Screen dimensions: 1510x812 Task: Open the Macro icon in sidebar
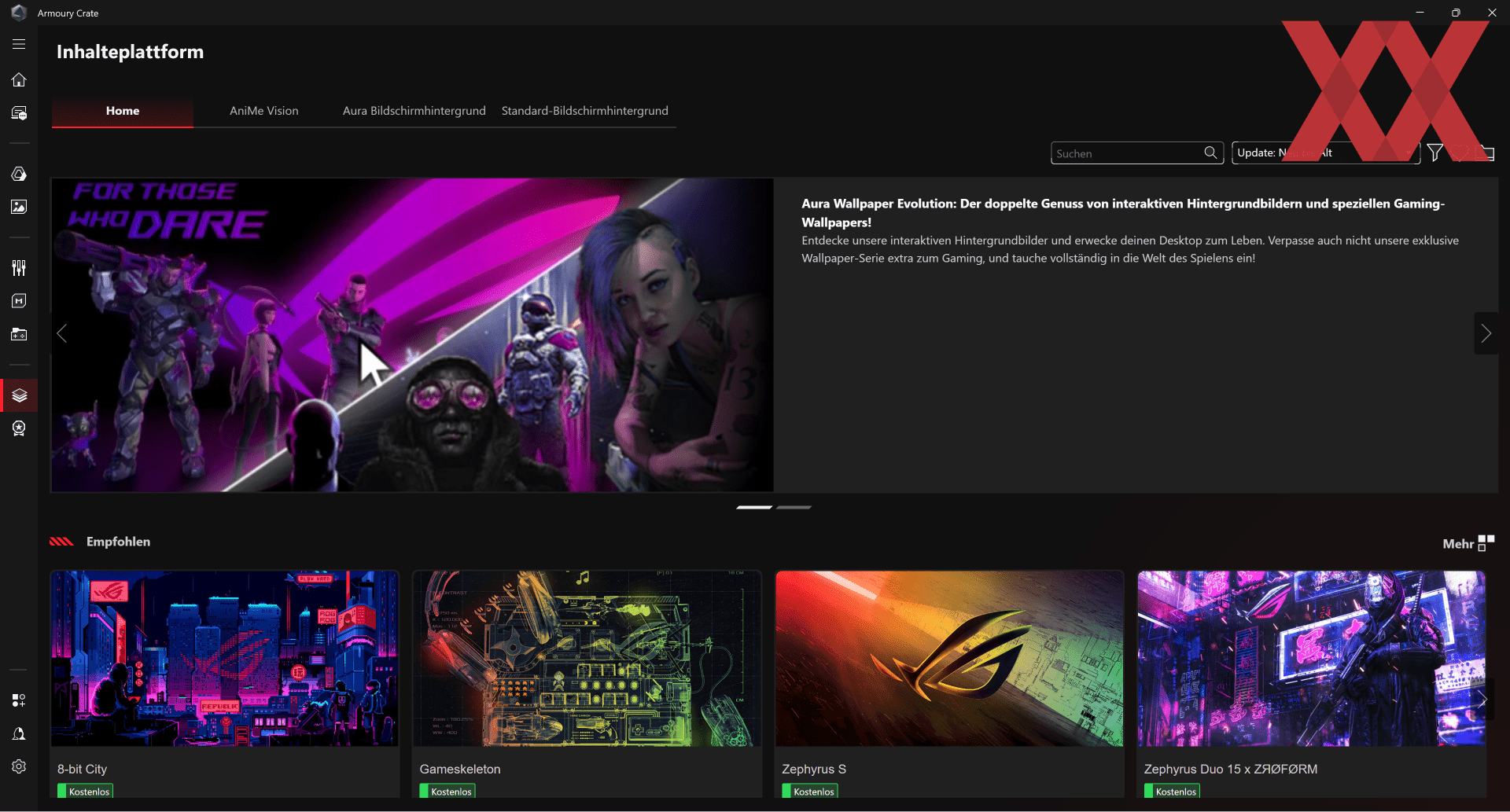[19, 301]
